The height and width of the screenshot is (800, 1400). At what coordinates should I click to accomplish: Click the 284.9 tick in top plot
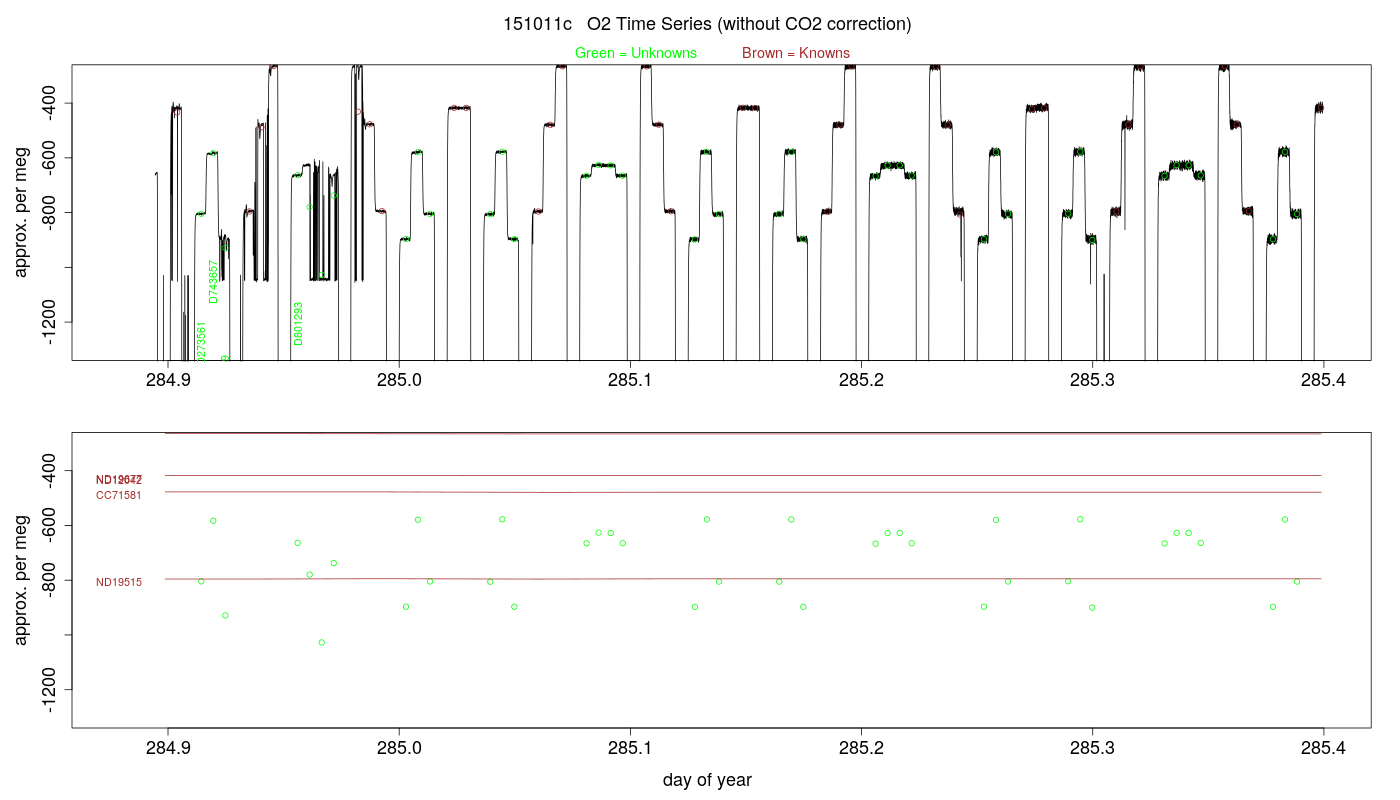[x=168, y=381]
